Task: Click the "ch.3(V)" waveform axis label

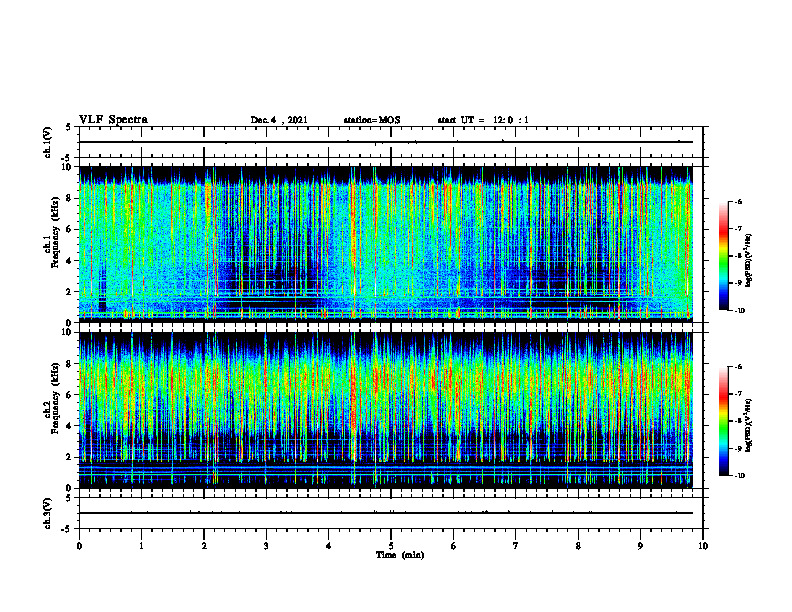Action: click(x=47, y=513)
